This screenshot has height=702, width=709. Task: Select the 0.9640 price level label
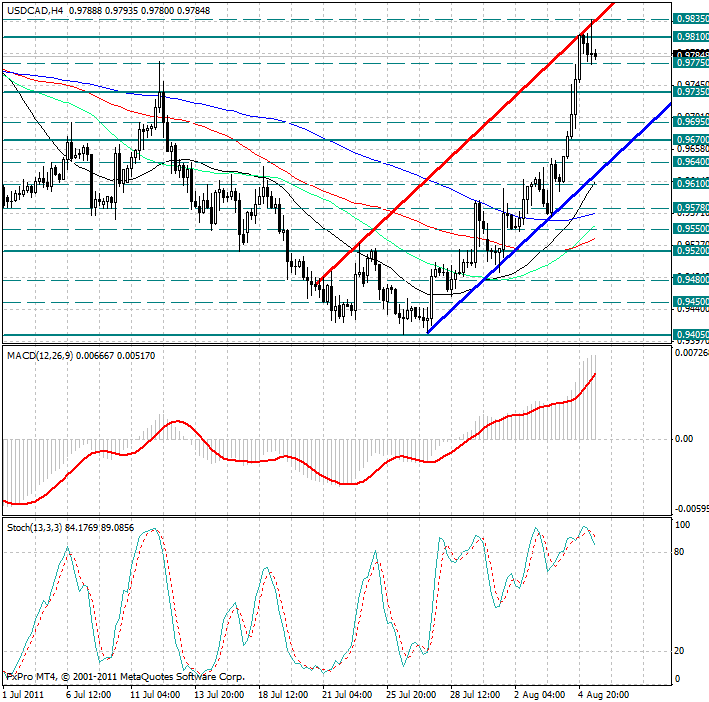tap(691, 162)
